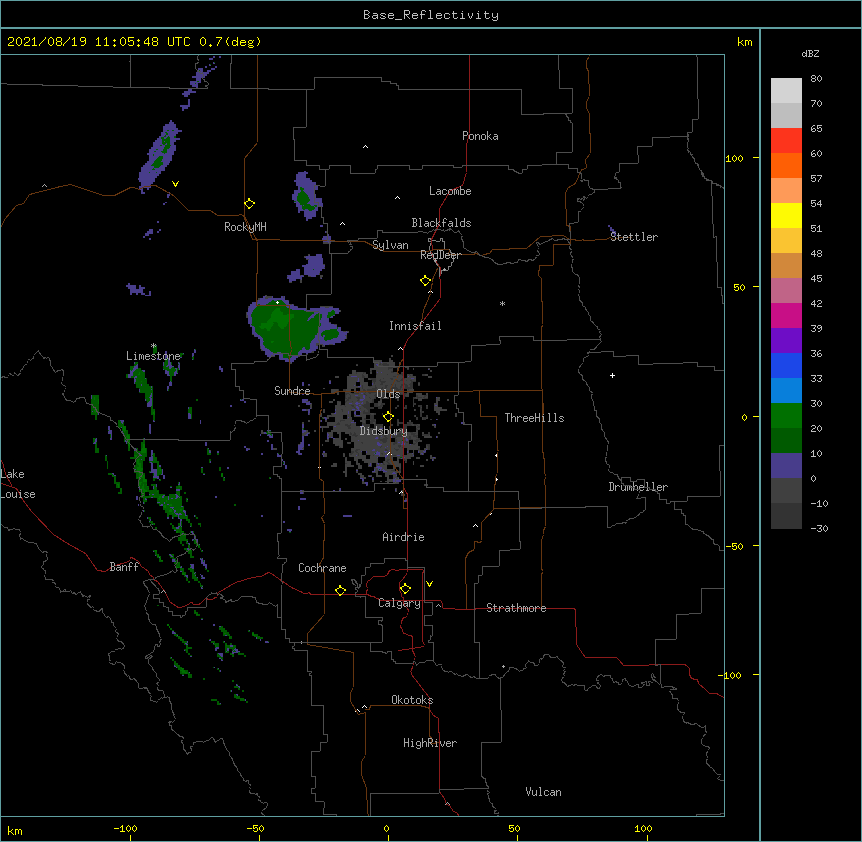Click the RockyMH label
This screenshot has height=842, width=862.
point(245,227)
